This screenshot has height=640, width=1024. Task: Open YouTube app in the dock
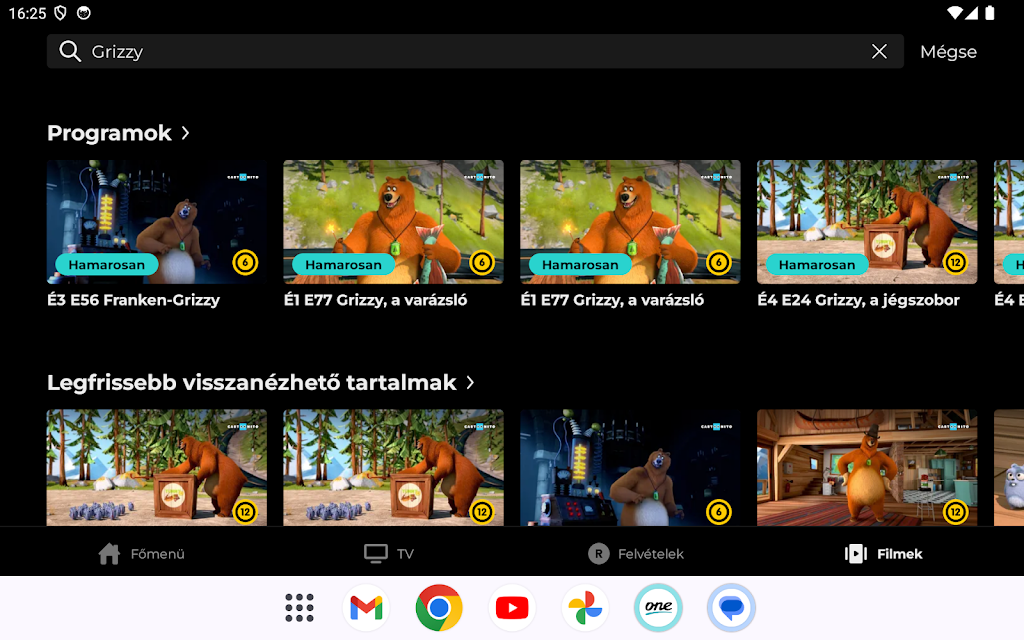tap(512, 607)
